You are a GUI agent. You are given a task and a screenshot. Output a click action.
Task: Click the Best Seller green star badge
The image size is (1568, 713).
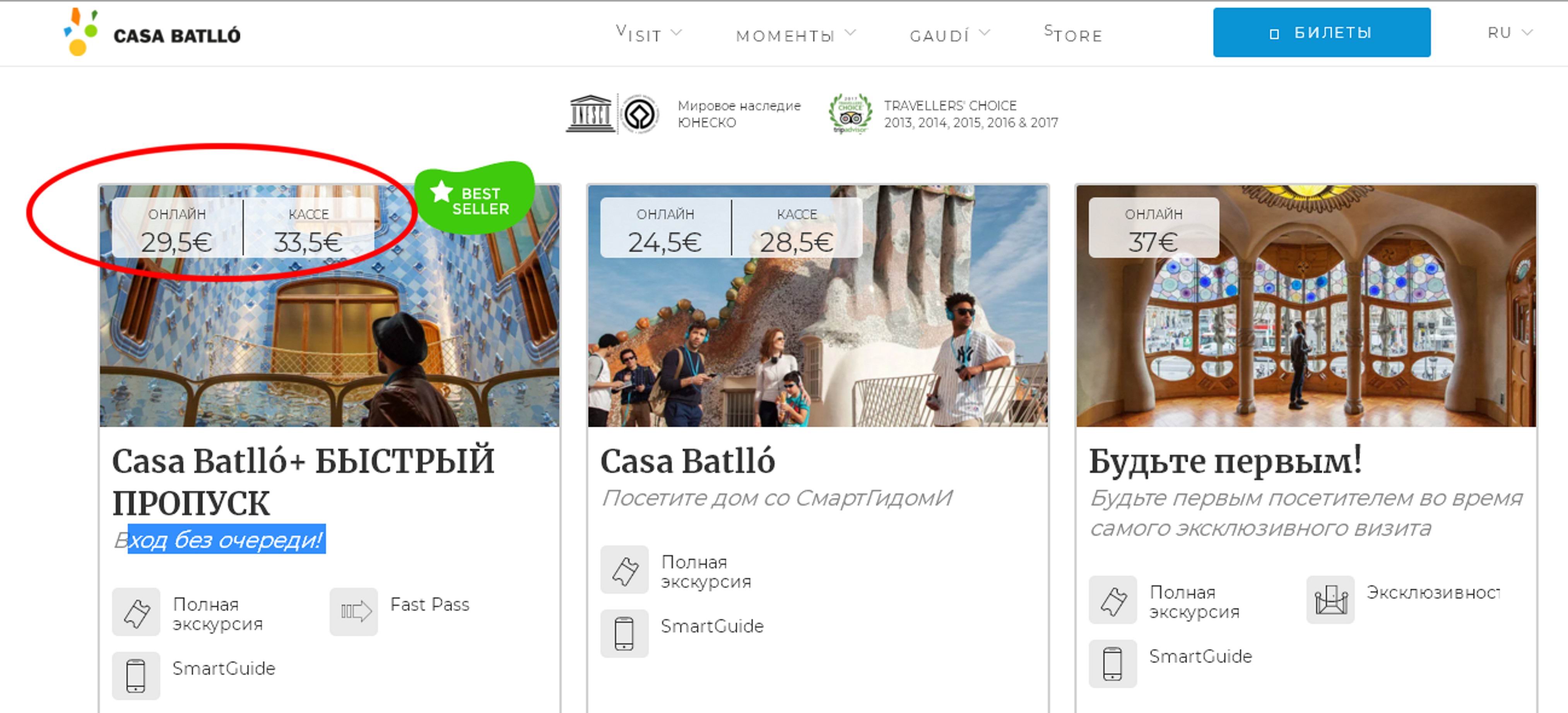coord(474,198)
